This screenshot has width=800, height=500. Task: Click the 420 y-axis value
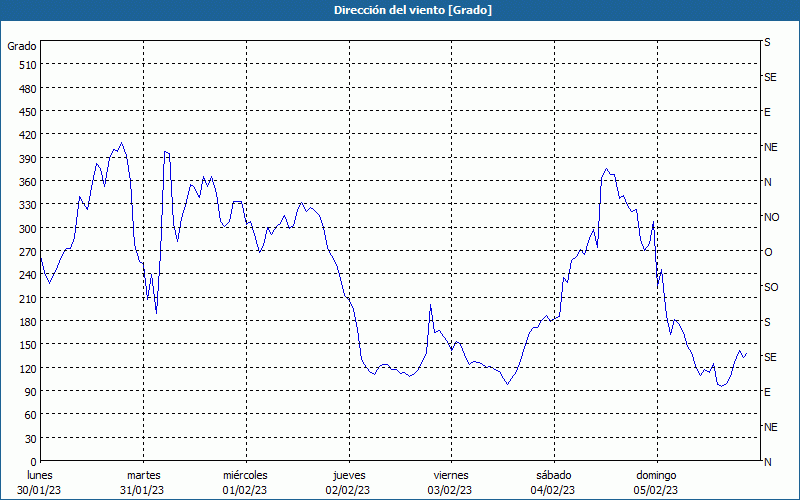(x=28, y=135)
